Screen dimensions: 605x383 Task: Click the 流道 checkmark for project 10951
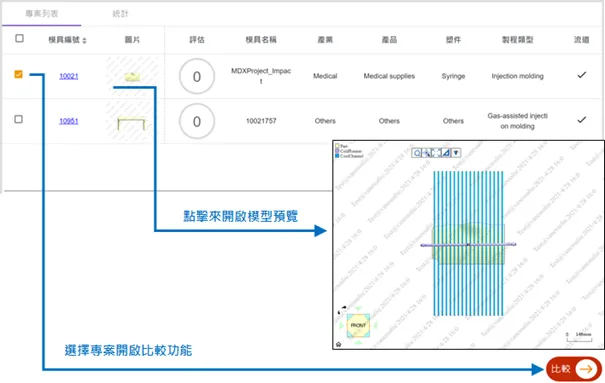[581, 120]
